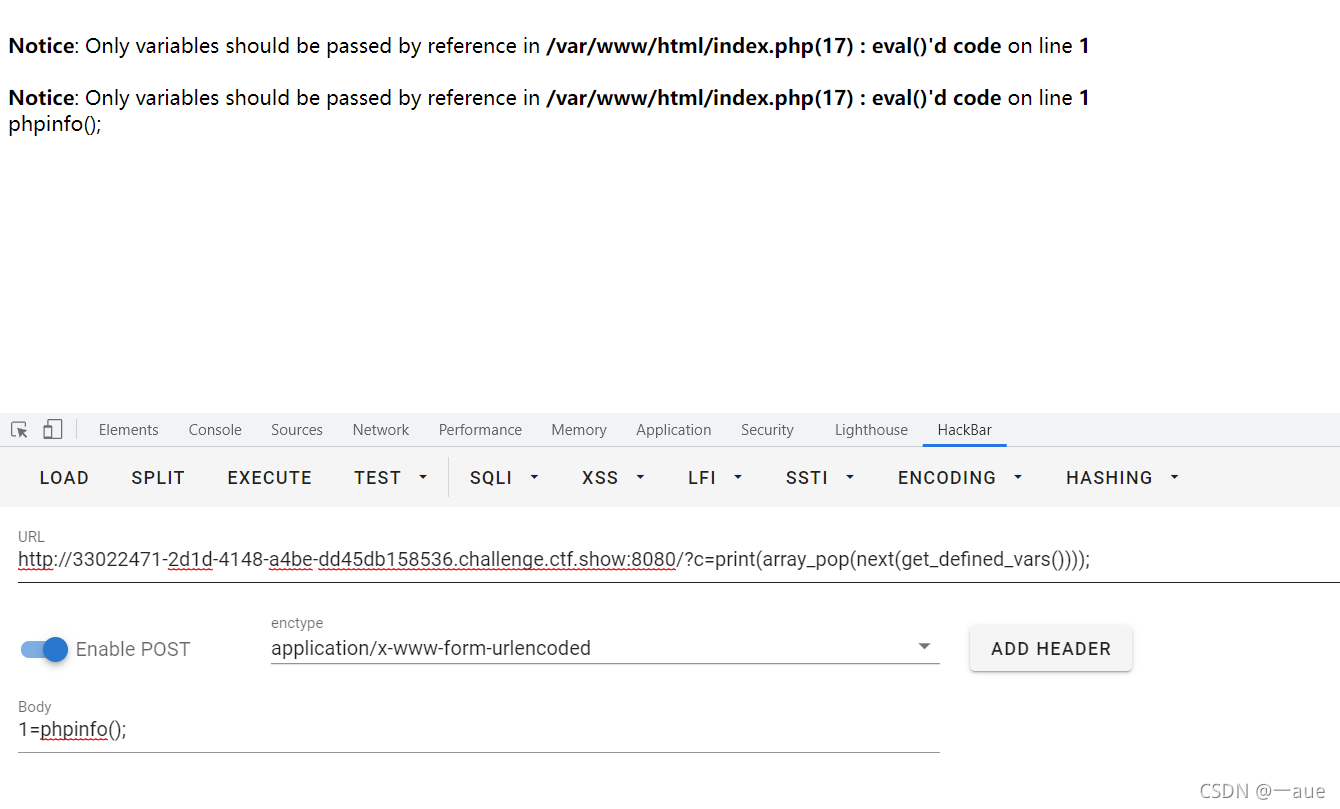Click the LOAD button in HackBar
The width and height of the screenshot is (1340, 809).
point(64,478)
